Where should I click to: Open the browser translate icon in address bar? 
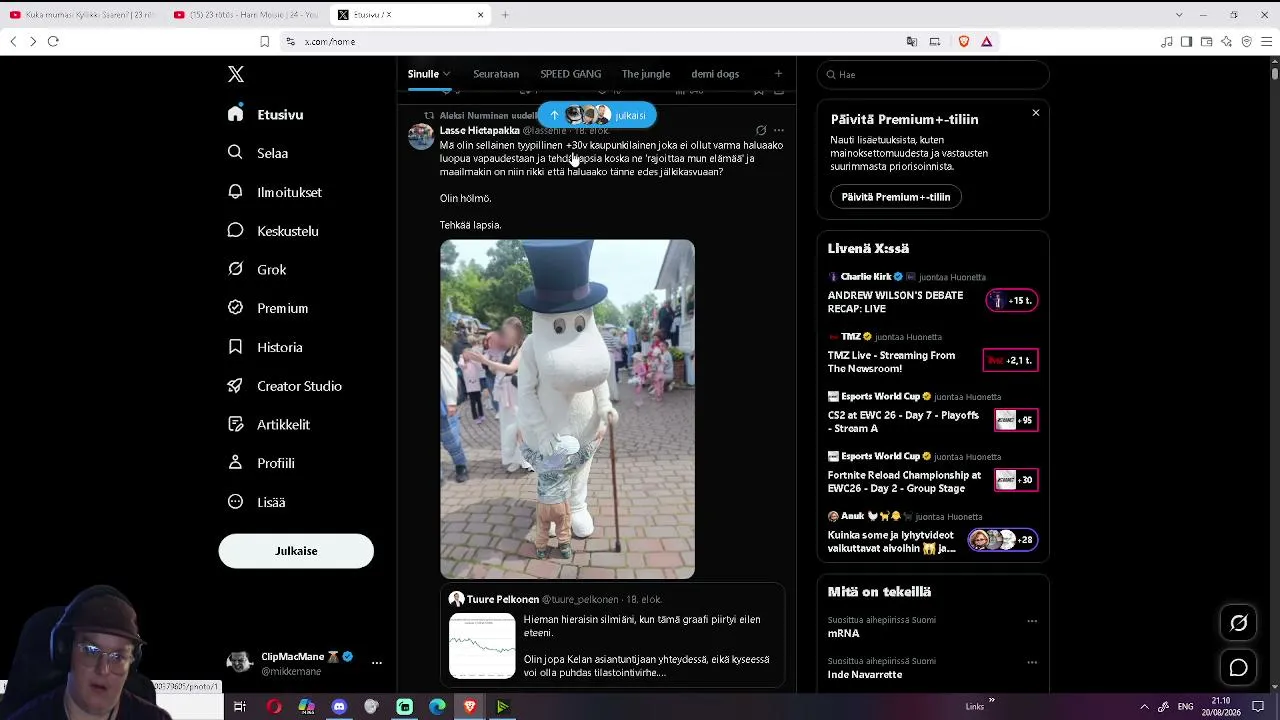[x=911, y=42]
